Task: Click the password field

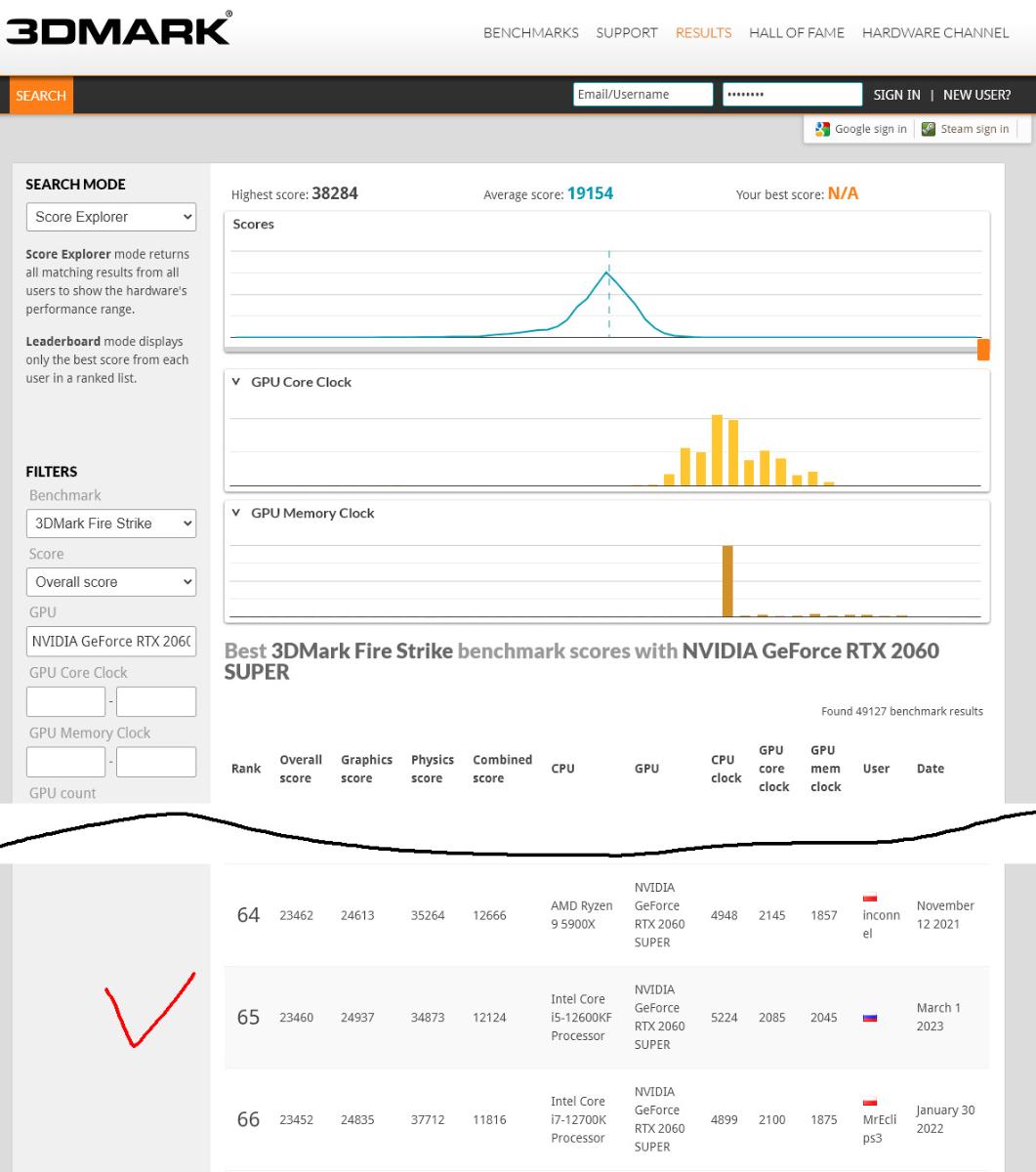Action: (x=793, y=95)
